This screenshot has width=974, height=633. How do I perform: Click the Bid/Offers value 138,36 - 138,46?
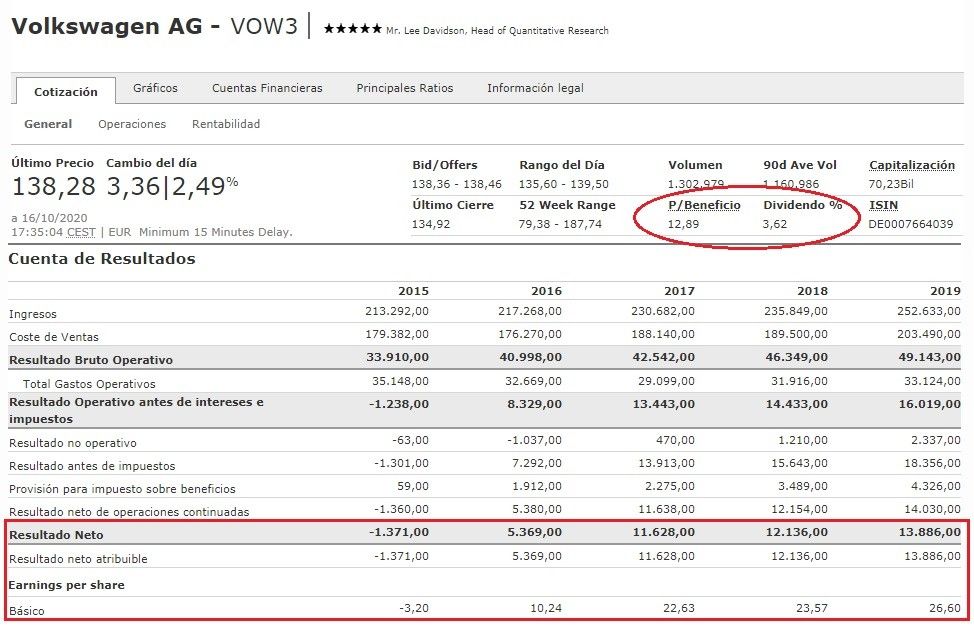click(x=456, y=184)
